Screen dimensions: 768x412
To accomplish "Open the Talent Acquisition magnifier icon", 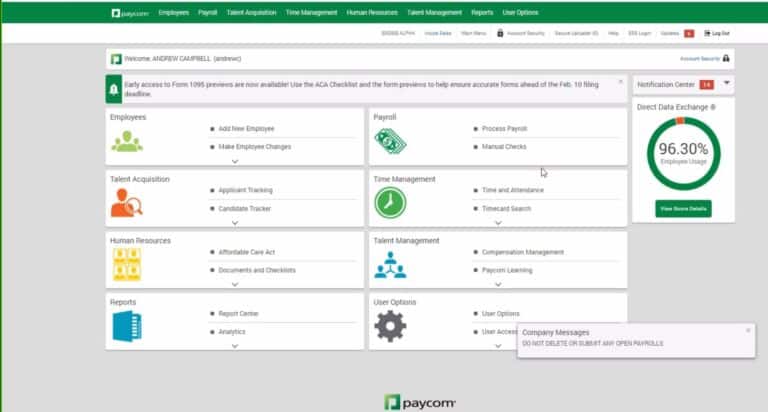I will click(x=127, y=203).
